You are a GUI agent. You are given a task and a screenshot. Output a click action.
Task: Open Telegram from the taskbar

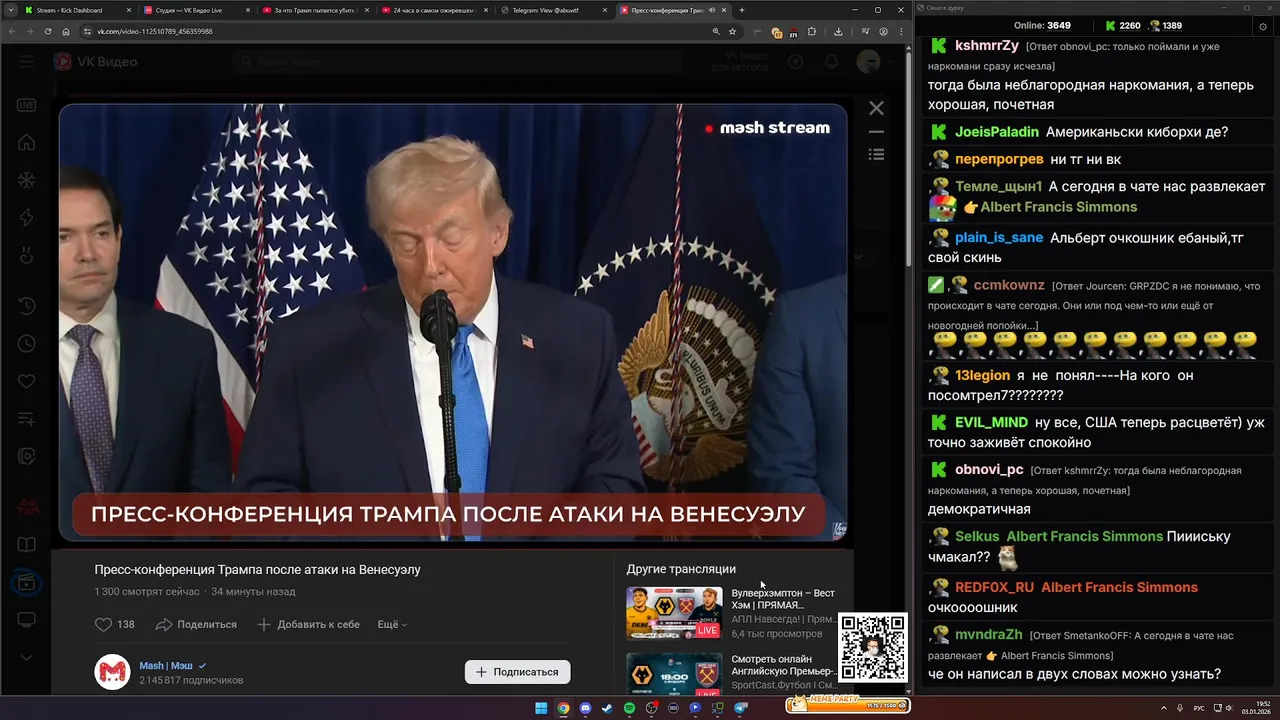pyautogui.click(x=741, y=708)
